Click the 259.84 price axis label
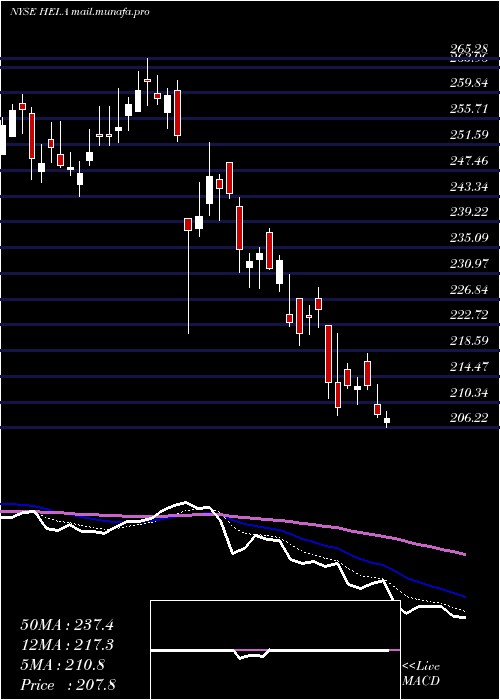Screen dimensions: 500x700 coord(469,83)
